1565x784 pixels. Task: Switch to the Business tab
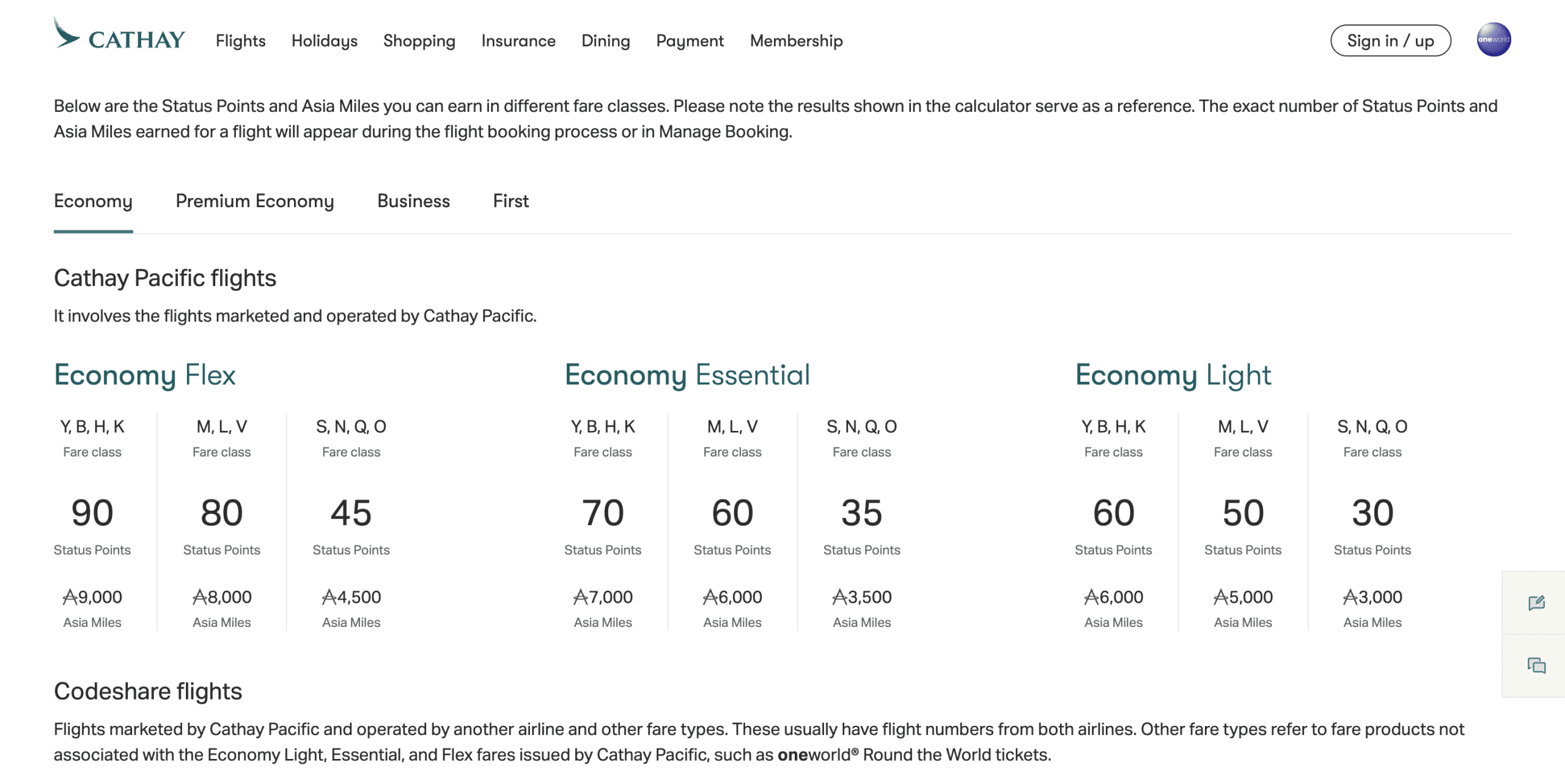coord(413,201)
